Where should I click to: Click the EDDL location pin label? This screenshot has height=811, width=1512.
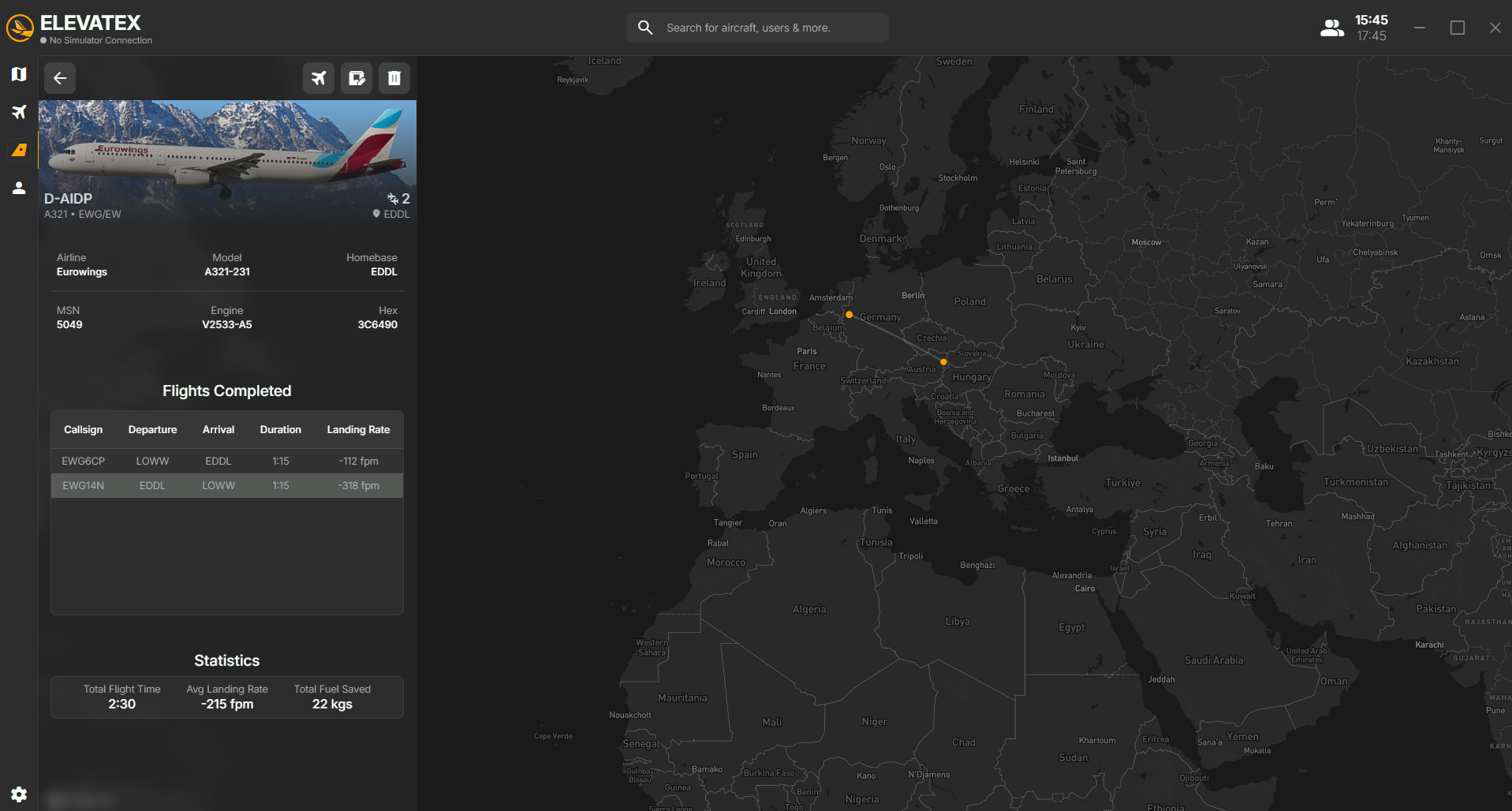click(391, 215)
